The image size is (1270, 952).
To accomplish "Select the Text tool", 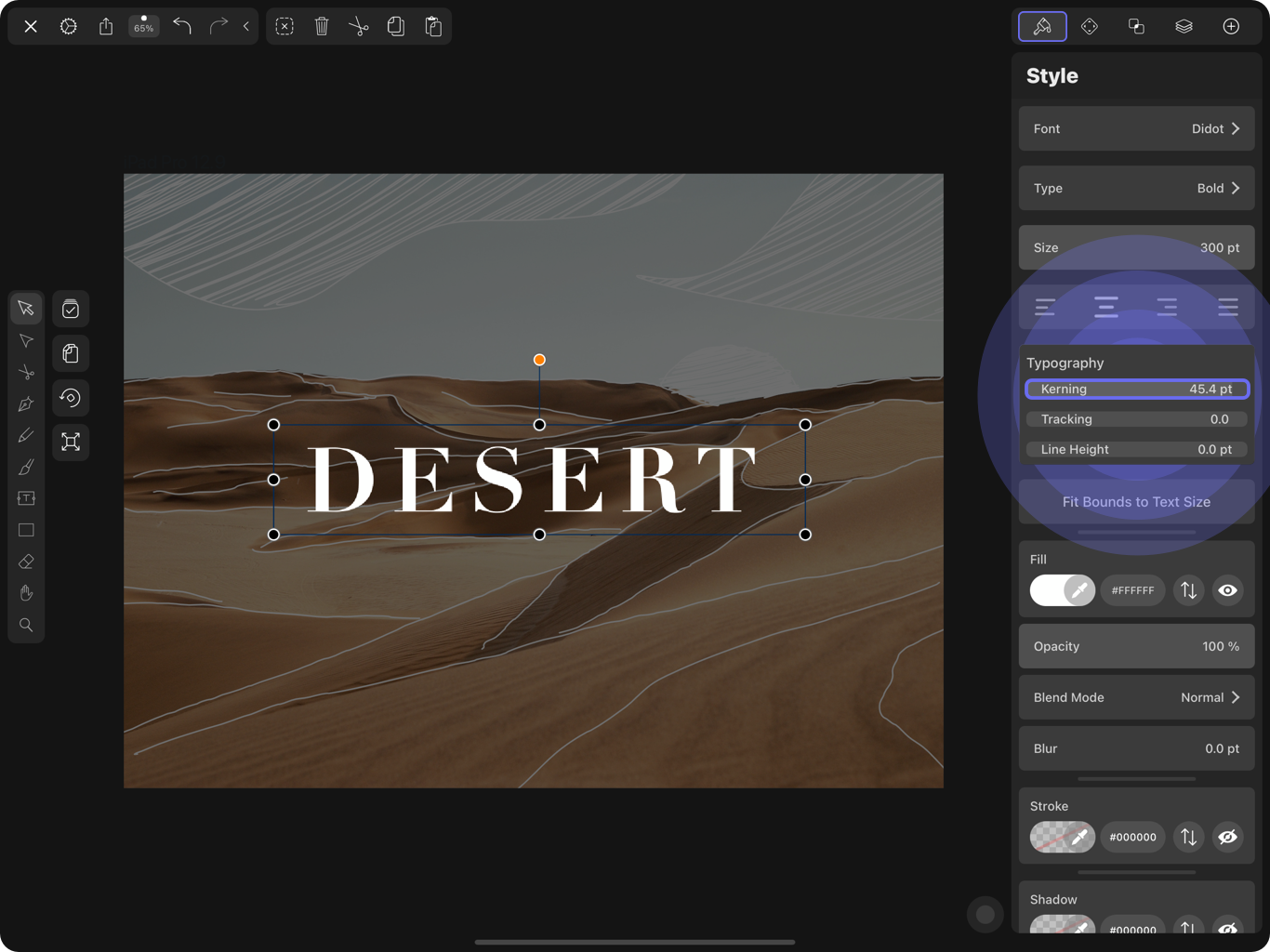I will 26,498.
